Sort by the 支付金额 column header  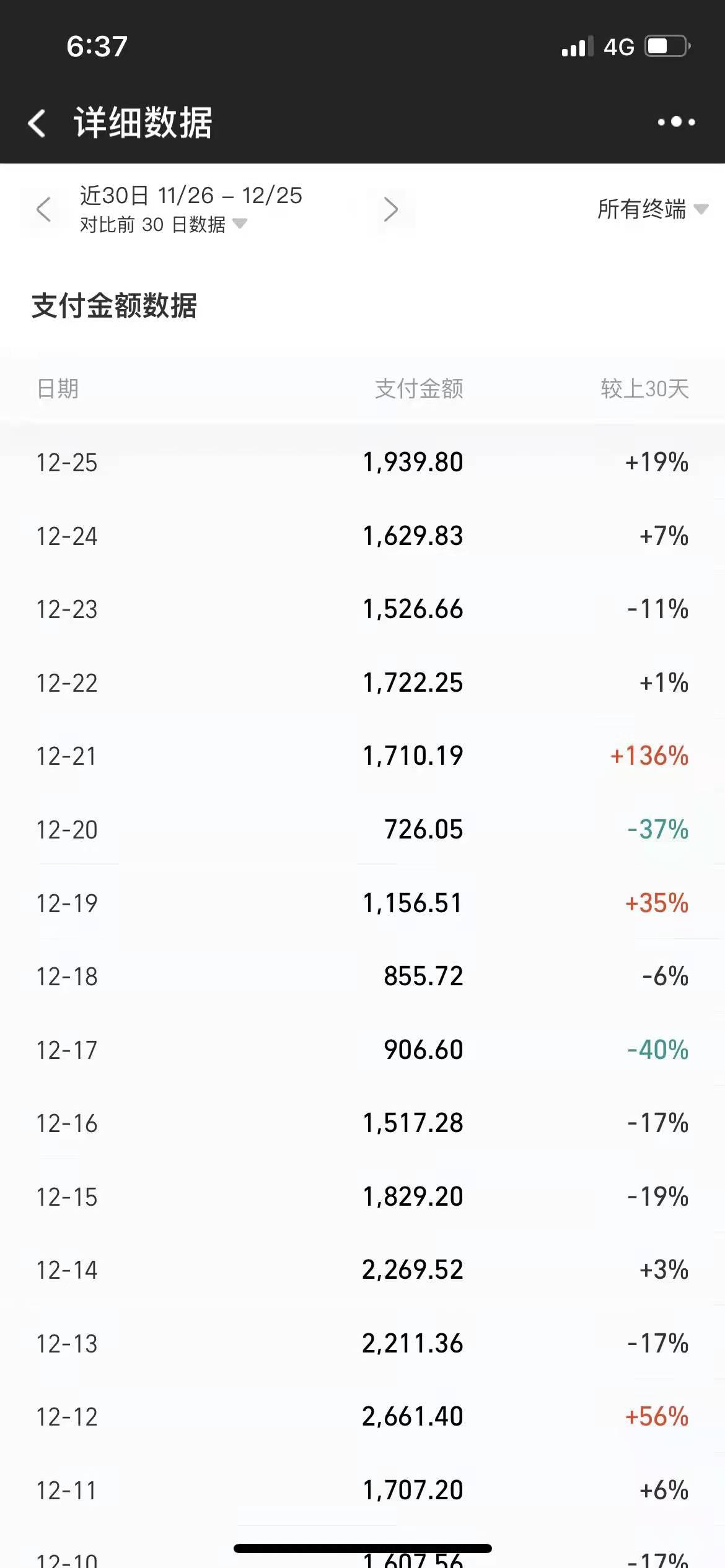point(419,389)
